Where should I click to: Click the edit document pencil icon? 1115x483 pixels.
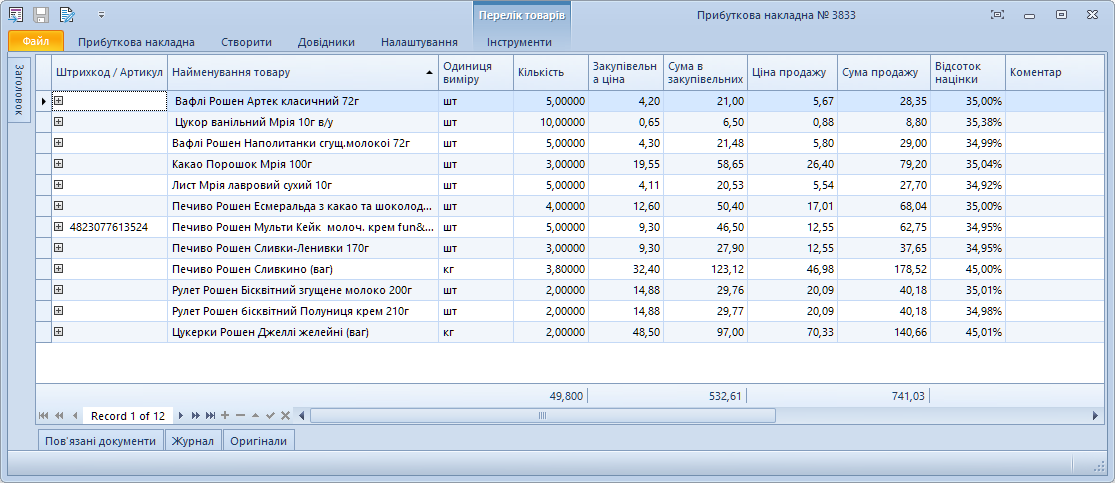[x=67, y=15]
